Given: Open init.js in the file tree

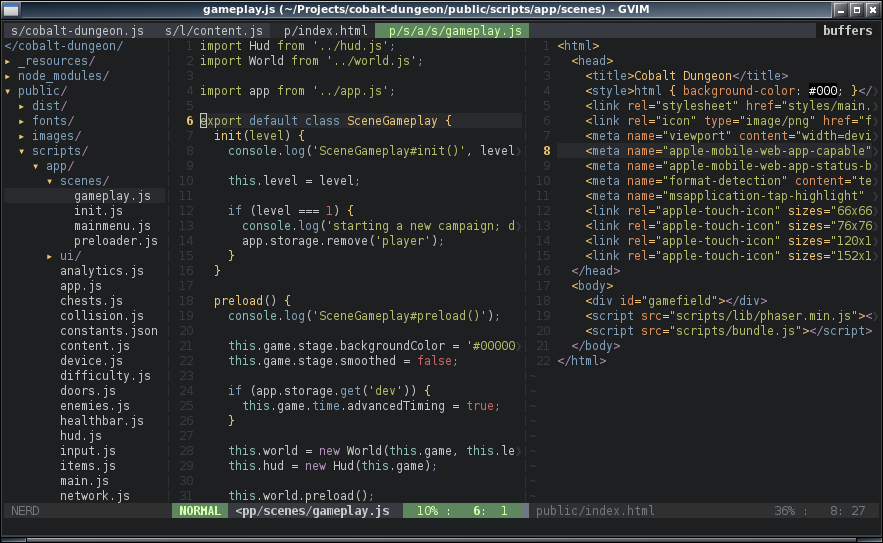Looking at the screenshot, I should 99,211.
